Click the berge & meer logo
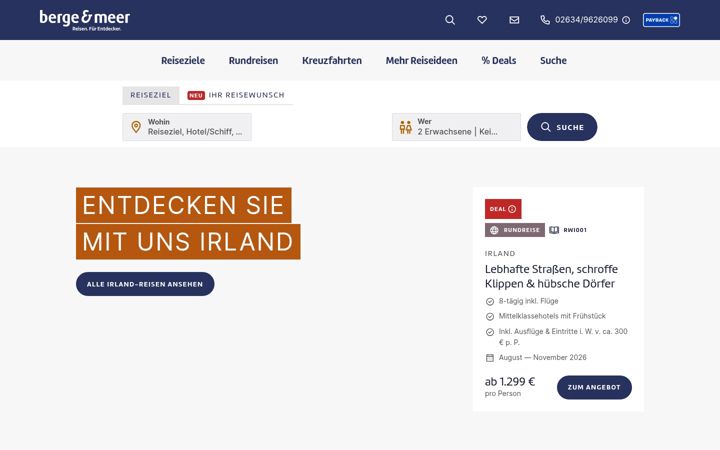The image size is (720, 450). pyautogui.click(x=84, y=20)
